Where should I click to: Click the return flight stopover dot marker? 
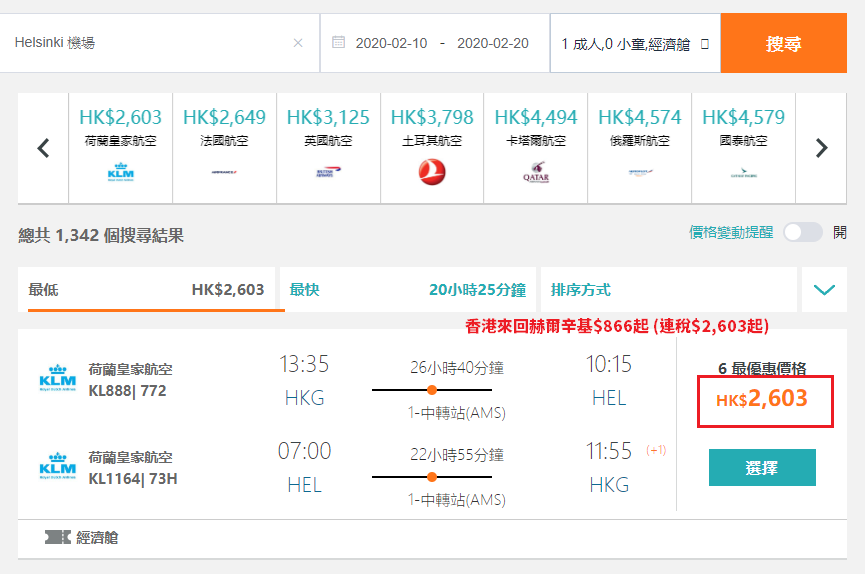(x=432, y=477)
